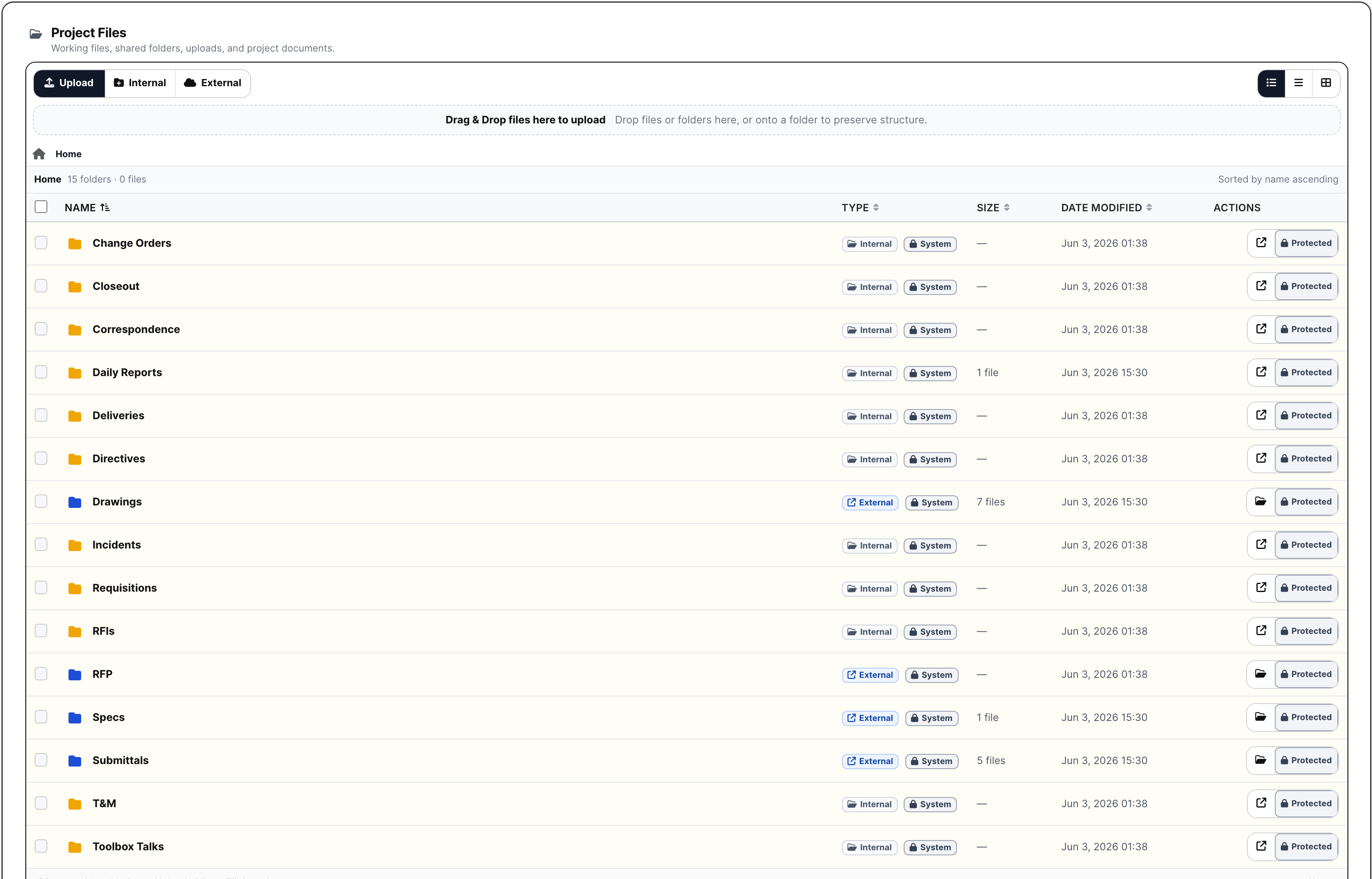The height and width of the screenshot is (879, 1372).
Task: Open Directives row external-link icon
Action: [x=1261, y=459]
